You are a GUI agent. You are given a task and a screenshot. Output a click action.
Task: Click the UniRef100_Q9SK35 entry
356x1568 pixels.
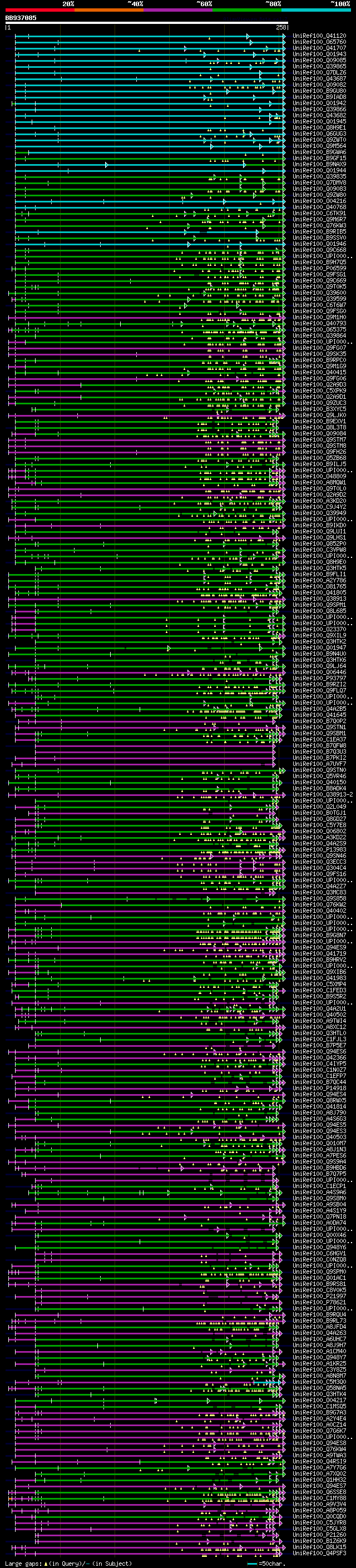(319, 354)
